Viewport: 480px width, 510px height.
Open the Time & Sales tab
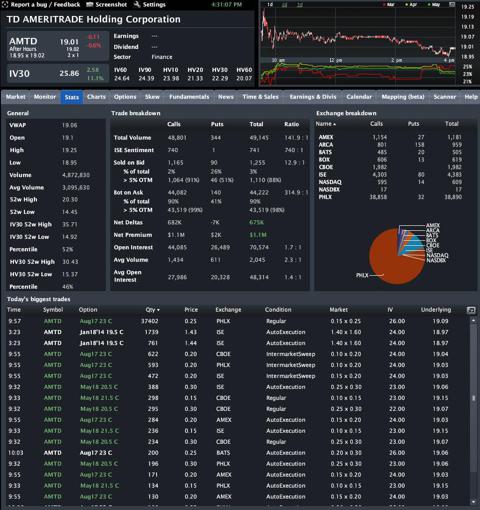click(x=260, y=97)
